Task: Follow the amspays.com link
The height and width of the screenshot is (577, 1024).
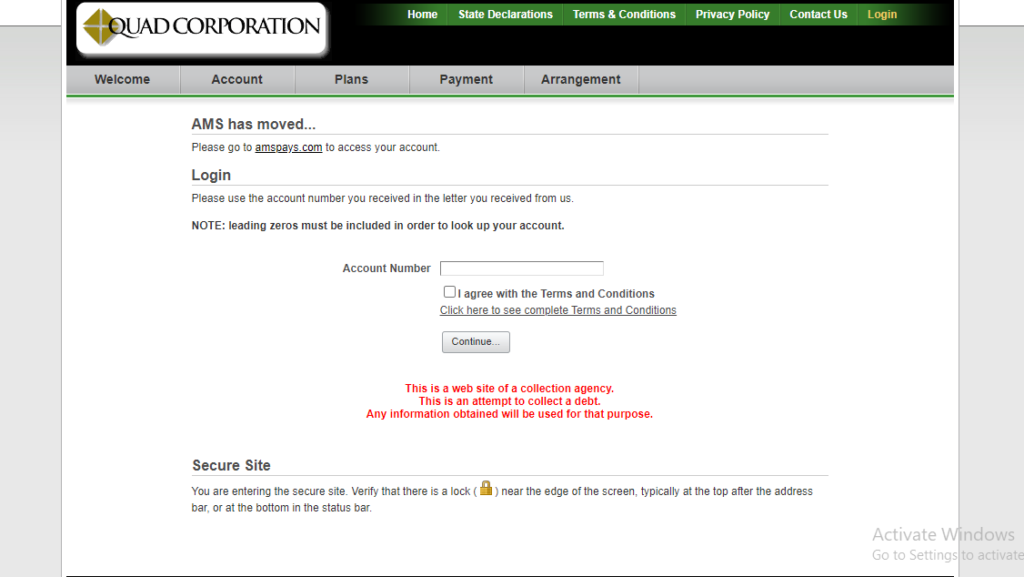Action: [288, 148]
